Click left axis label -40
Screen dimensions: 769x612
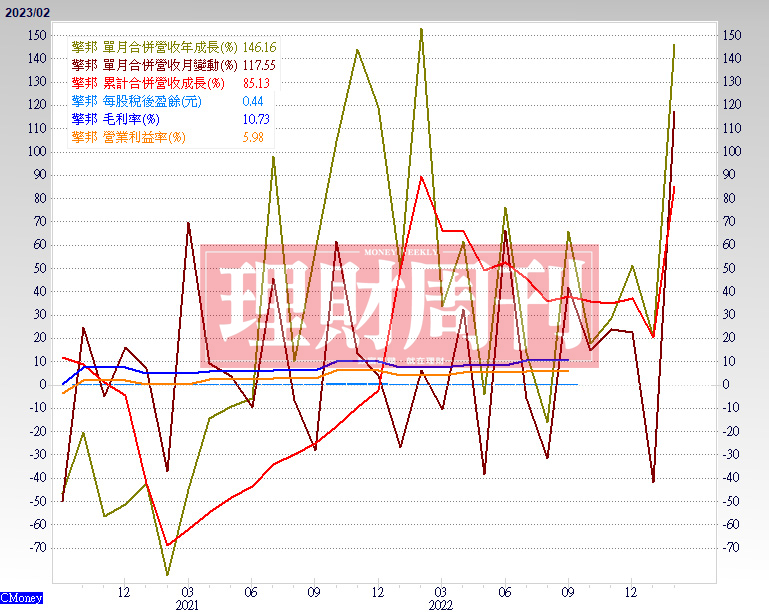pyautogui.click(x=38, y=478)
